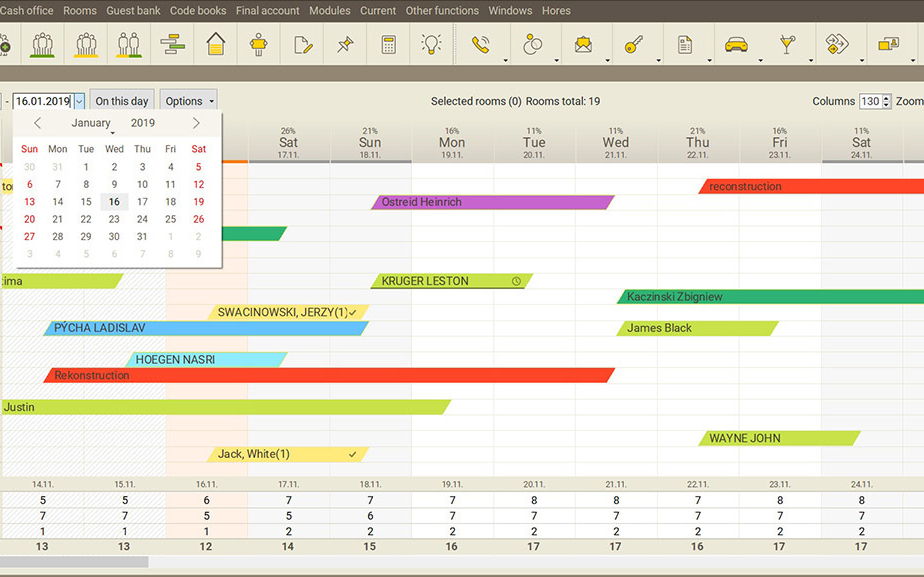924x577 pixels.
Task: Select January 23 in the calendar
Action: coord(114,219)
